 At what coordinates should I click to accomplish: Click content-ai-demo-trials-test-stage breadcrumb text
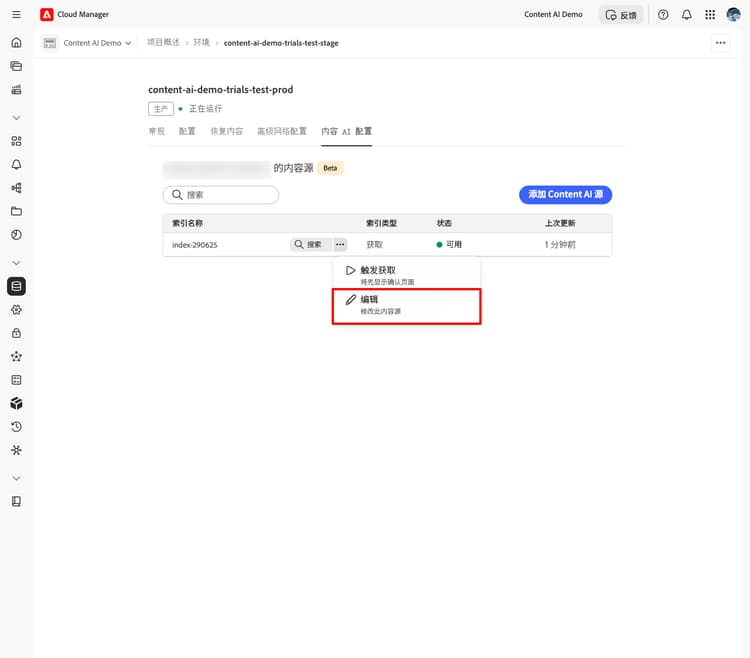tap(281, 43)
